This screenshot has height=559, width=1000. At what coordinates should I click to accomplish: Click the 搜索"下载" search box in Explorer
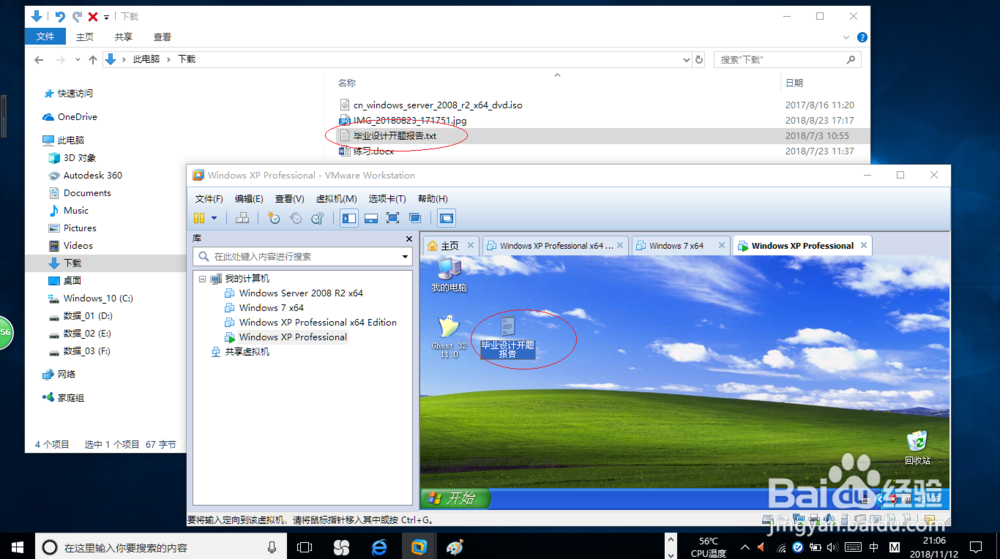click(x=787, y=60)
